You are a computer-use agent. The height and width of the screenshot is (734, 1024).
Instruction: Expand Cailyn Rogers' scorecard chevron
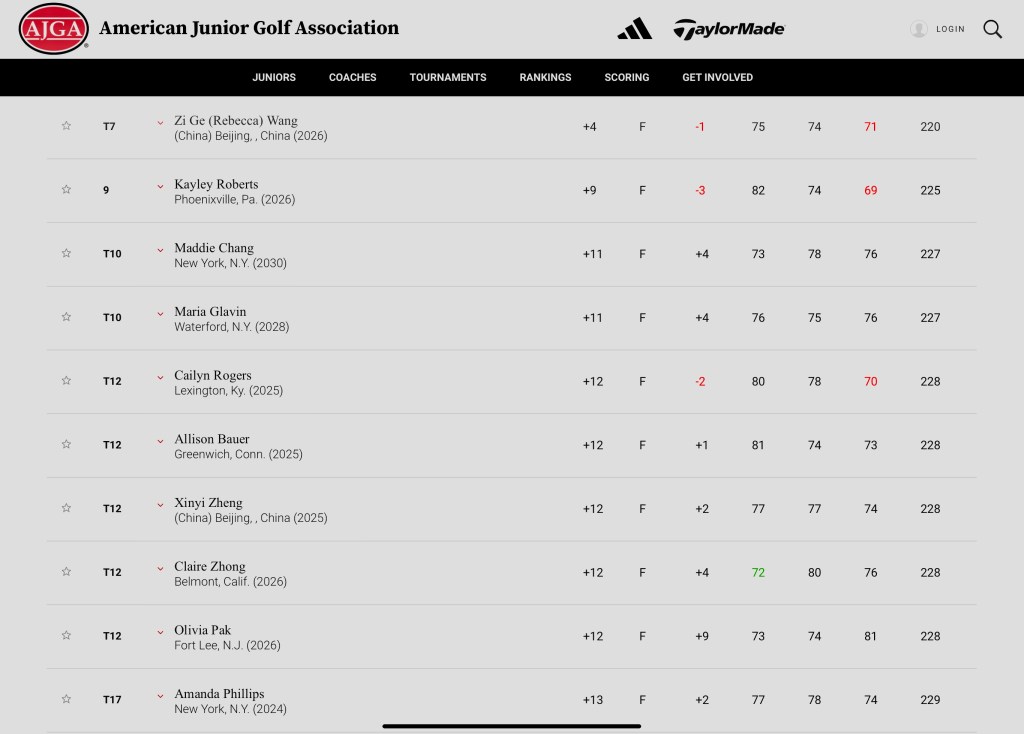pos(160,378)
